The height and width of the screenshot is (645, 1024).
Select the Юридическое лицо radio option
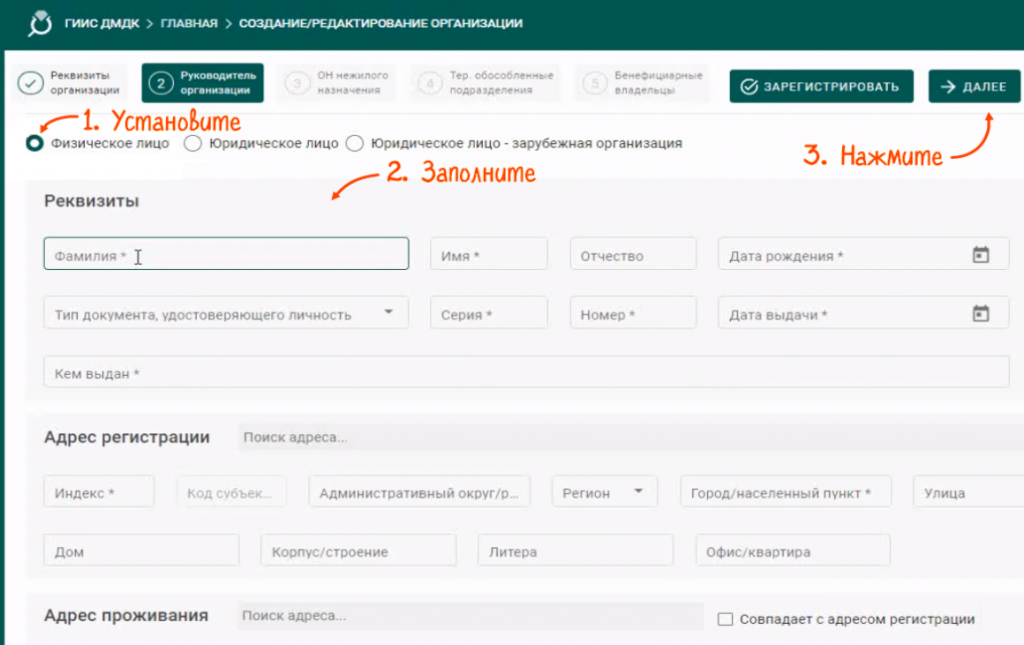point(194,143)
